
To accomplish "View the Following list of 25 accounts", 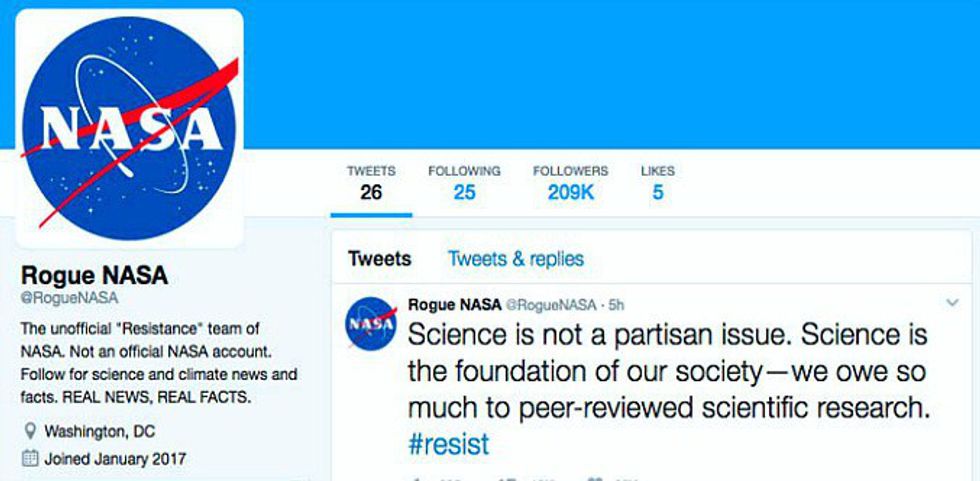I will [x=464, y=183].
